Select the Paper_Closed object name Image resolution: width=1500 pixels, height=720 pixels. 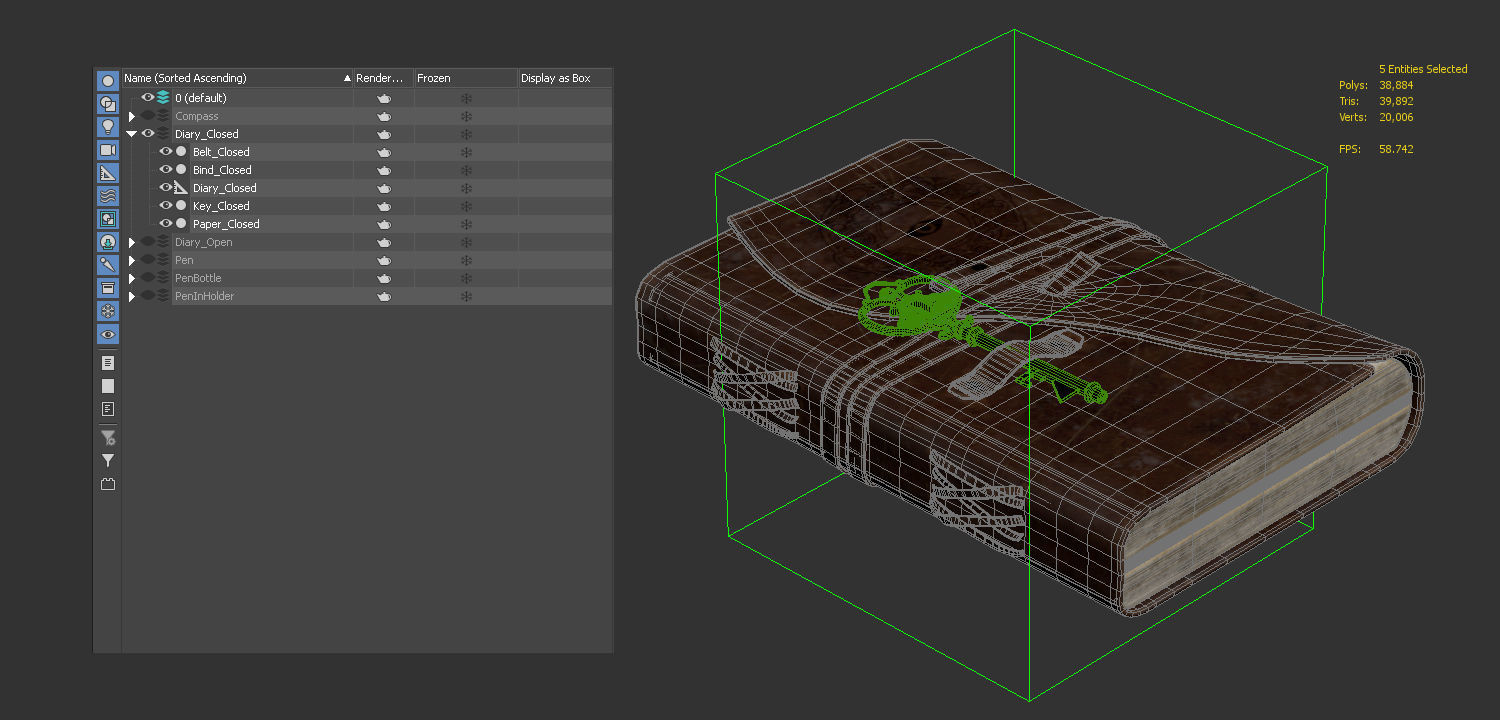(226, 224)
